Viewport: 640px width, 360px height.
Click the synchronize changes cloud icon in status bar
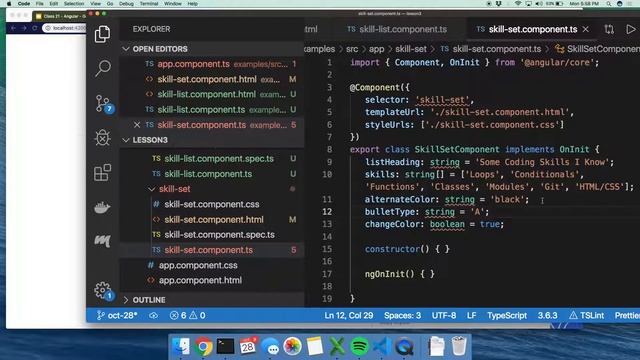(x=153, y=316)
